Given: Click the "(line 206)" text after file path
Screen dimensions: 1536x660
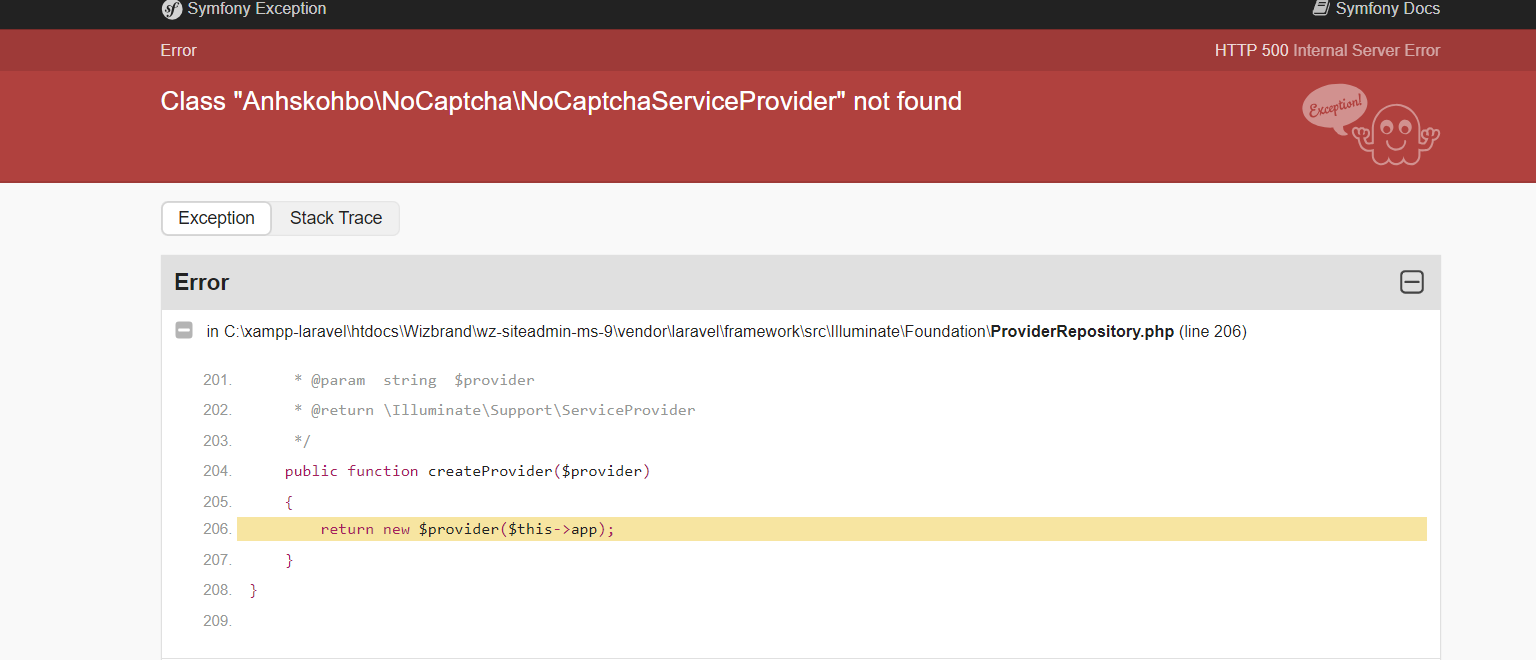Looking at the screenshot, I should [1213, 332].
